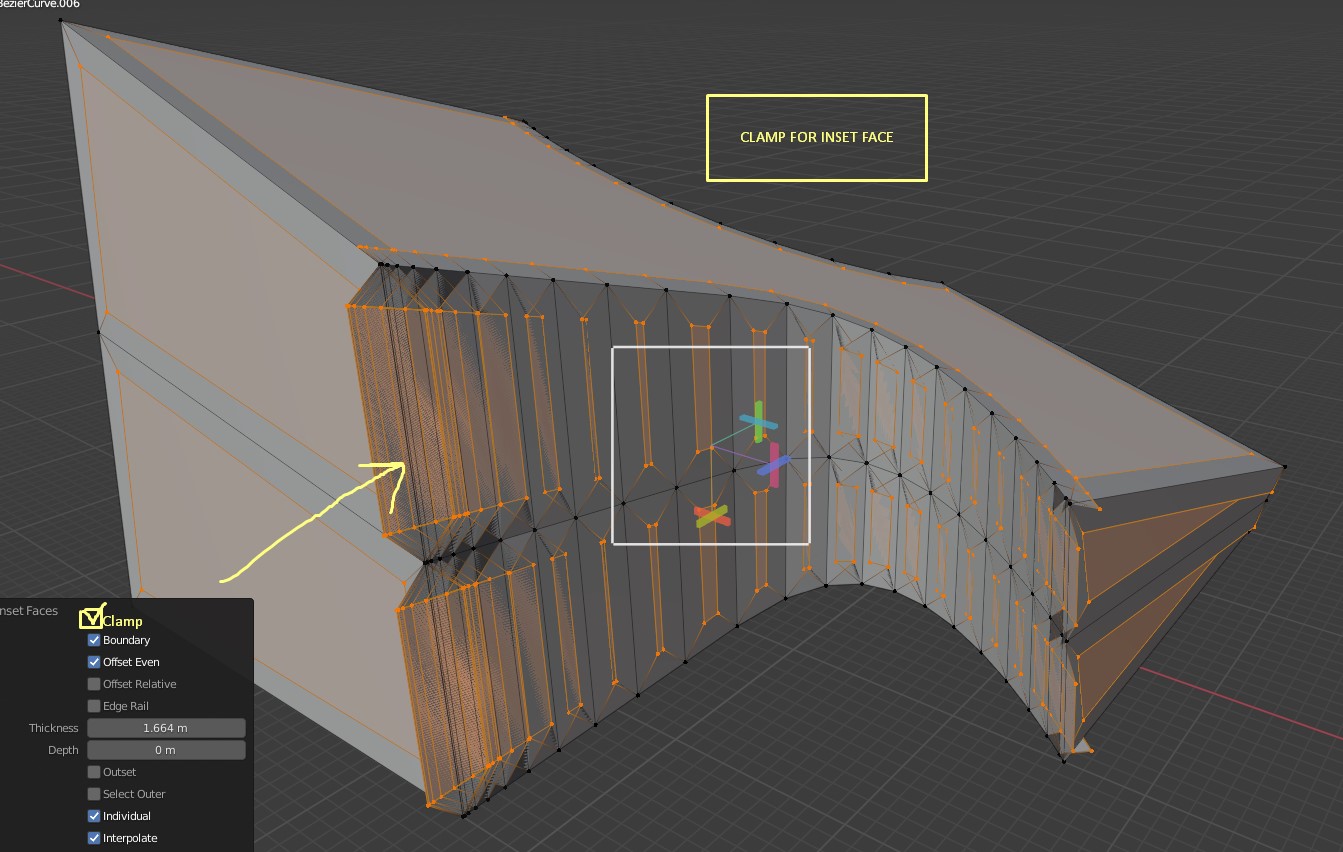
Task: Click the Thickness label text
Action: [53, 728]
